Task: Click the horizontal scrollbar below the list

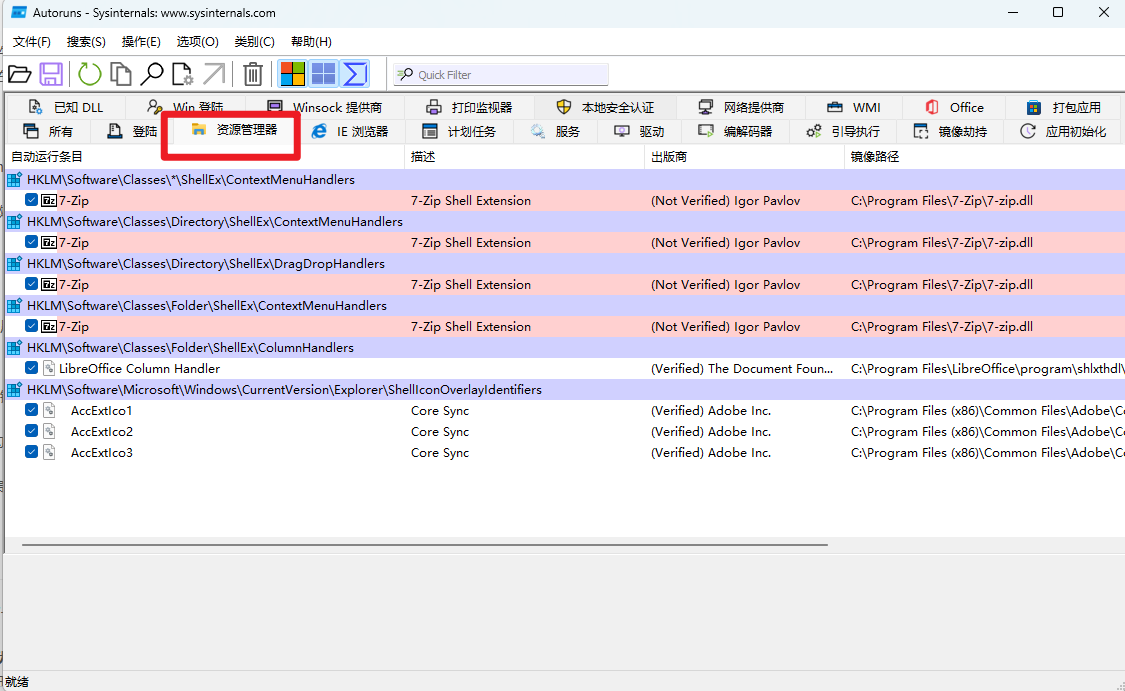Action: (425, 545)
